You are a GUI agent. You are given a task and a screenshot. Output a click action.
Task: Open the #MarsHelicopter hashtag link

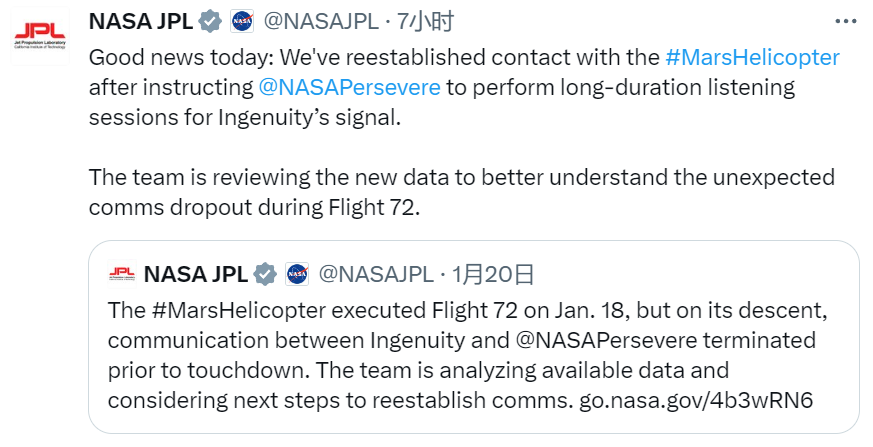click(752, 57)
